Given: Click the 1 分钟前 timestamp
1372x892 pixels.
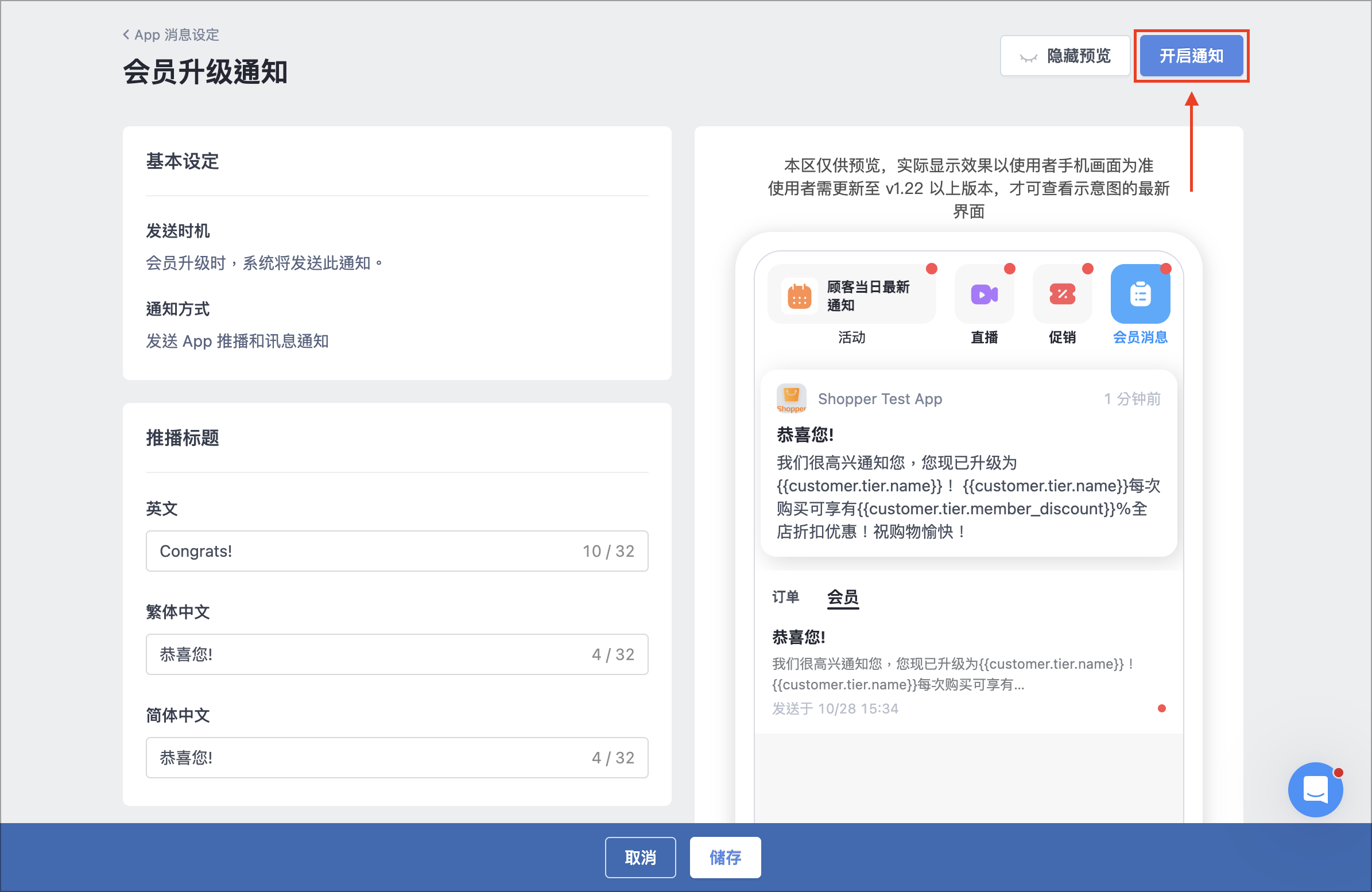Looking at the screenshot, I should [x=1131, y=399].
